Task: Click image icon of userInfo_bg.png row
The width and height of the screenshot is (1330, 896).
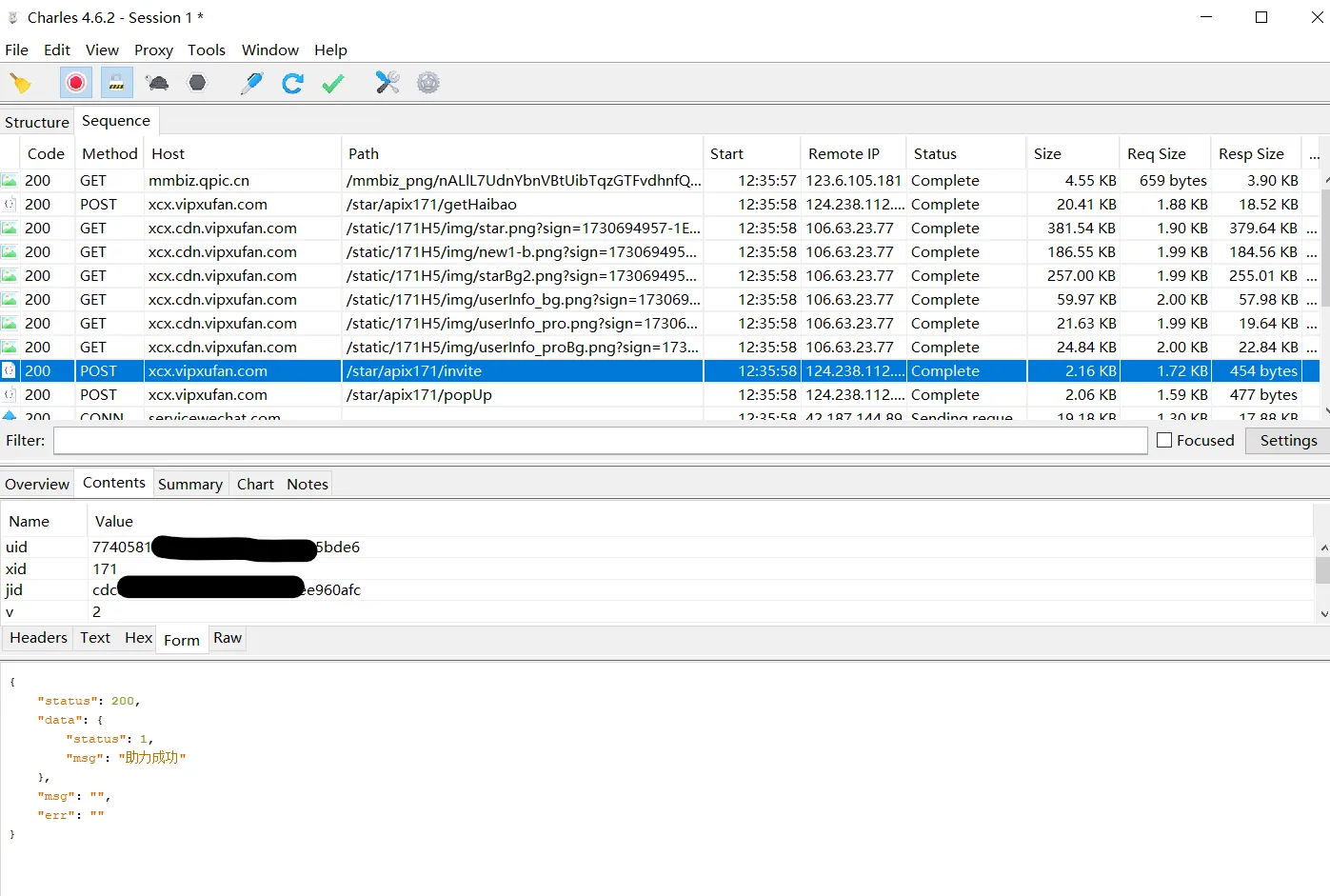Action: pos(10,299)
